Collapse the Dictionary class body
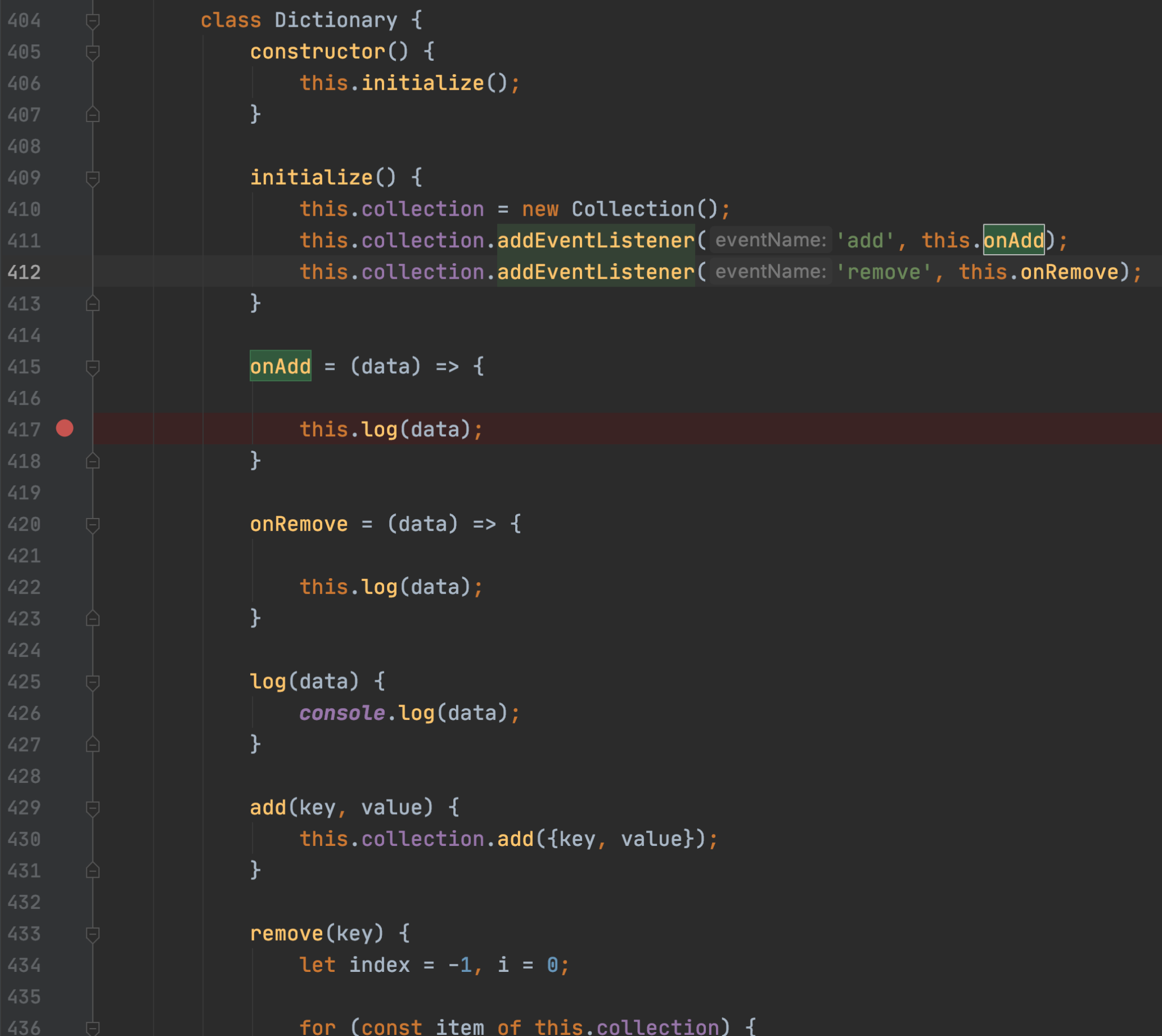The height and width of the screenshot is (1036, 1162). (92, 20)
